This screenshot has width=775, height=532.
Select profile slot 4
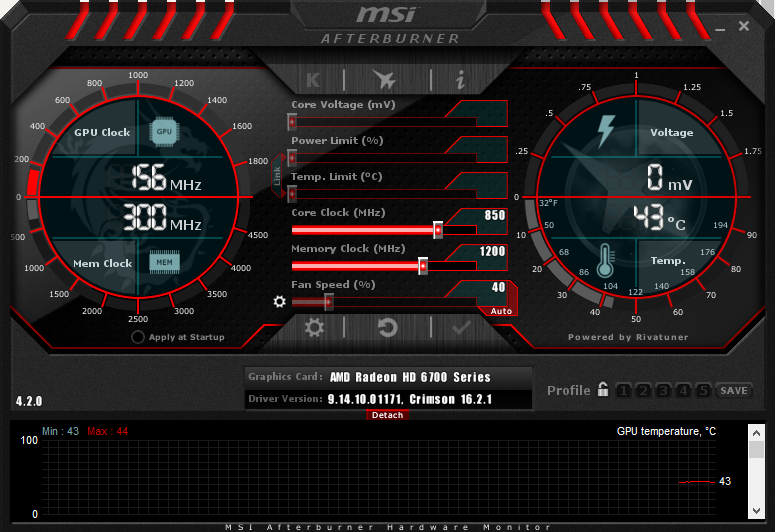[x=683, y=391]
